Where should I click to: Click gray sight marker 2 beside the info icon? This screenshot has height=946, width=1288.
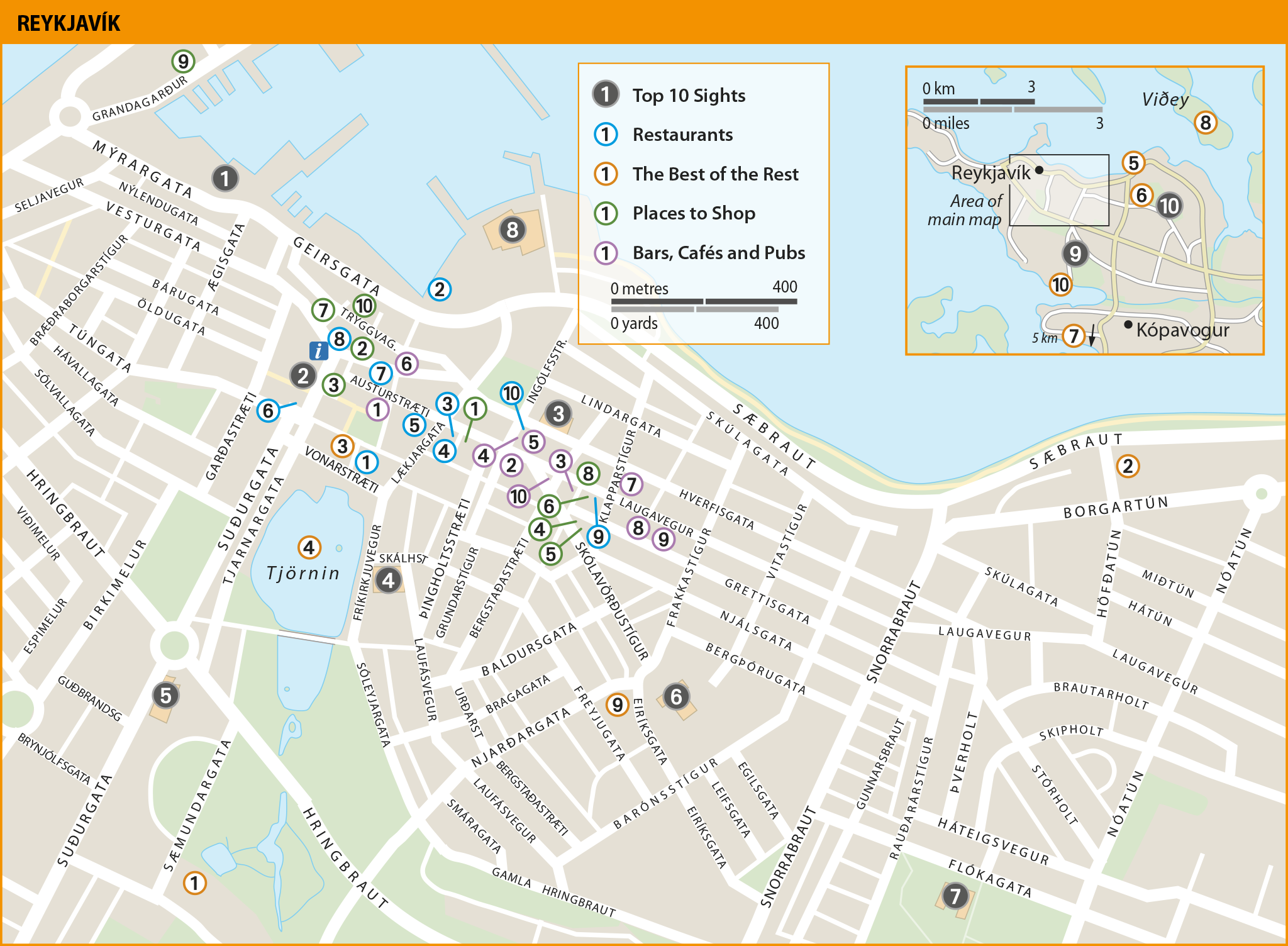tap(303, 376)
